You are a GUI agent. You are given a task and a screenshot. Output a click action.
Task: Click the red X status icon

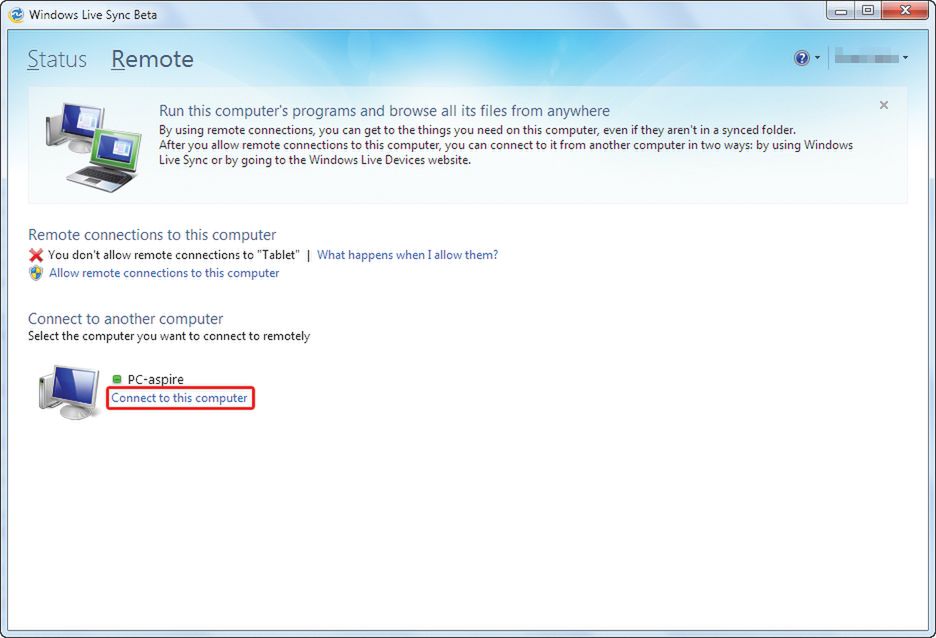point(36,255)
